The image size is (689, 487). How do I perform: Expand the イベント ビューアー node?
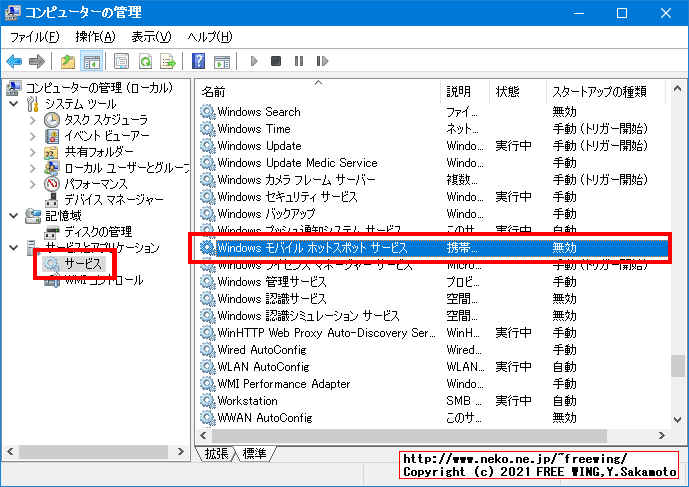pyautogui.click(x=33, y=136)
